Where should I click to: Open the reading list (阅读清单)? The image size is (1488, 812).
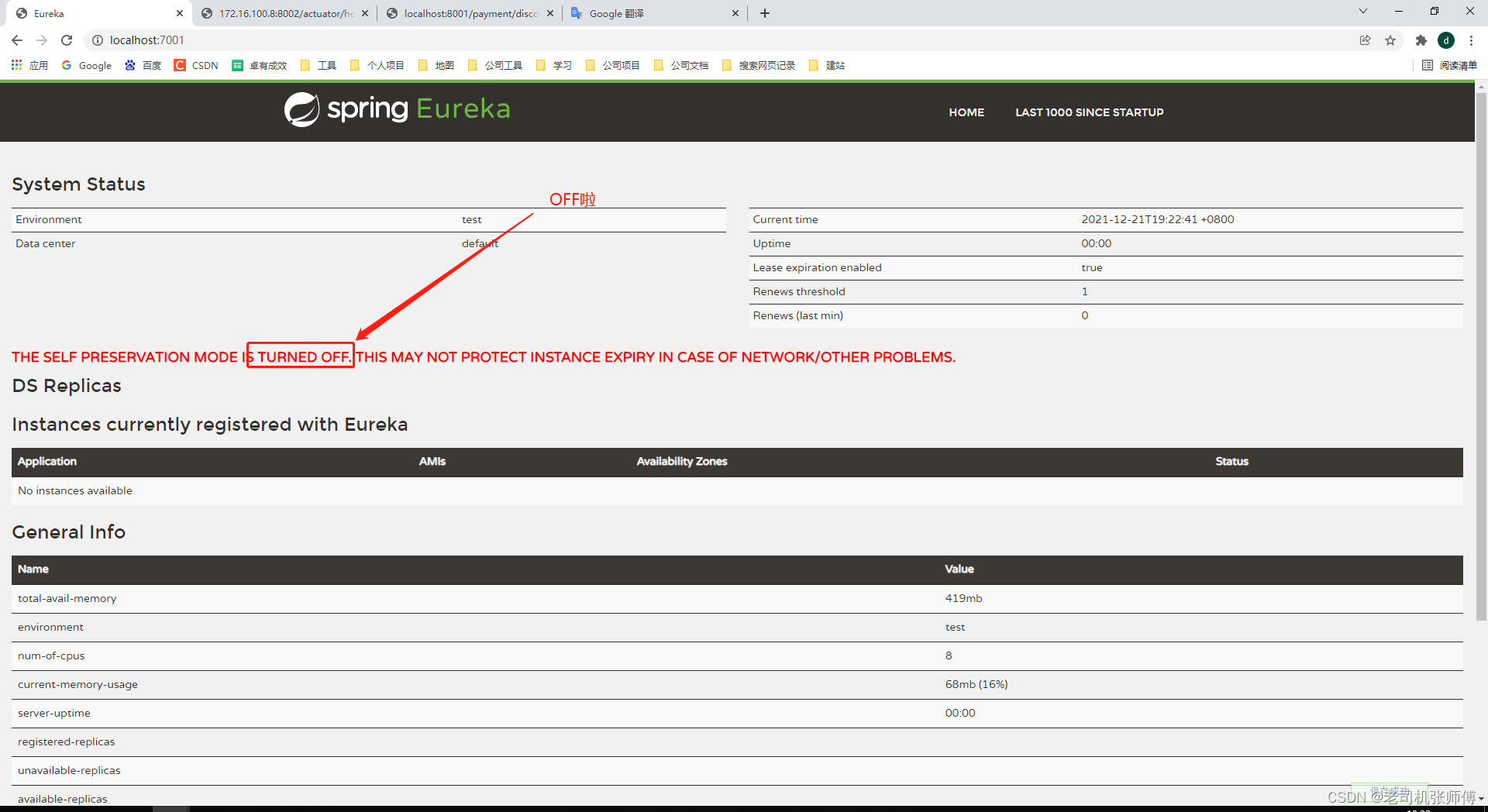tap(1449, 65)
